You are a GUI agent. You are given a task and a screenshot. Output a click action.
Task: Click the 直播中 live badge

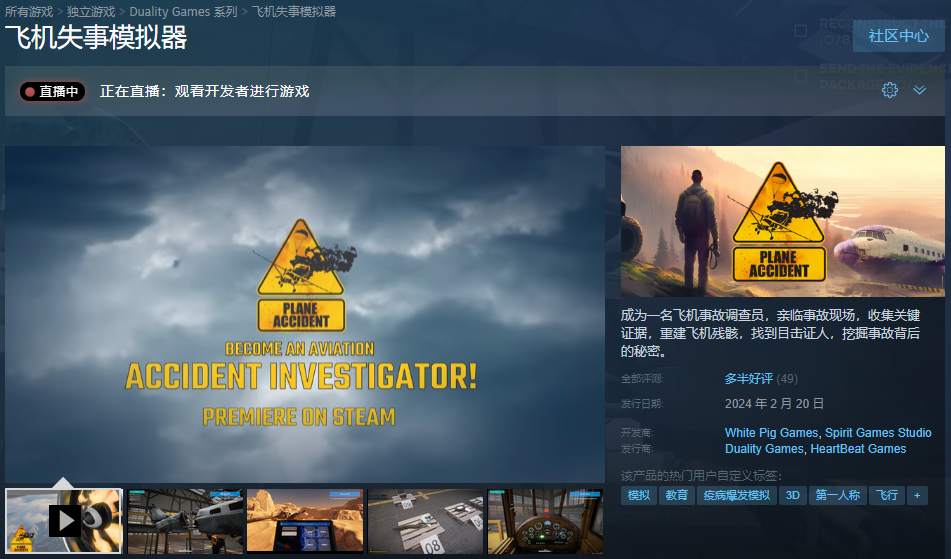coord(52,92)
